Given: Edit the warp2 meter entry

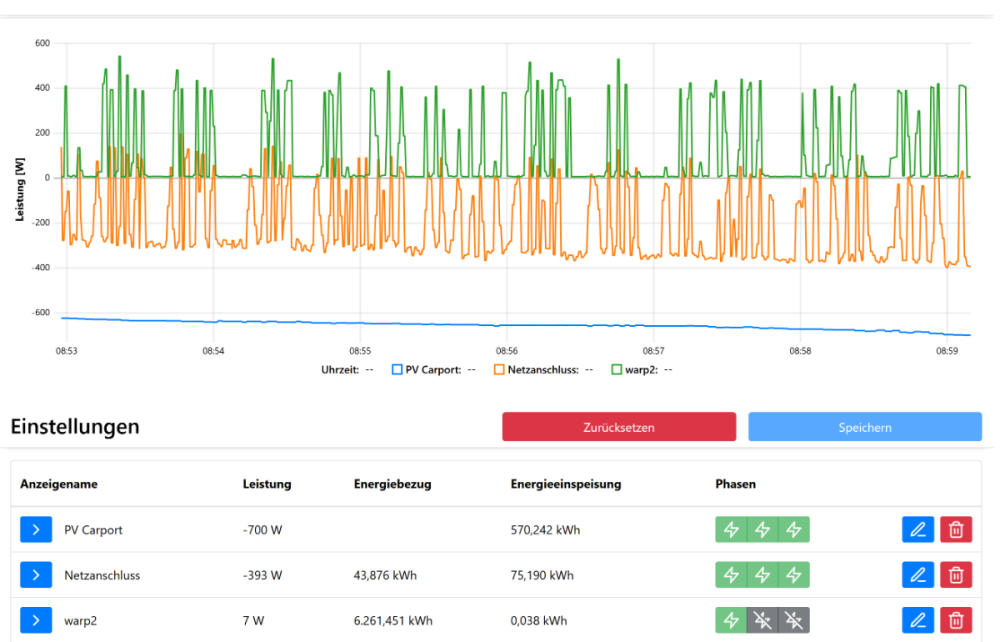Looking at the screenshot, I should point(918,620).
